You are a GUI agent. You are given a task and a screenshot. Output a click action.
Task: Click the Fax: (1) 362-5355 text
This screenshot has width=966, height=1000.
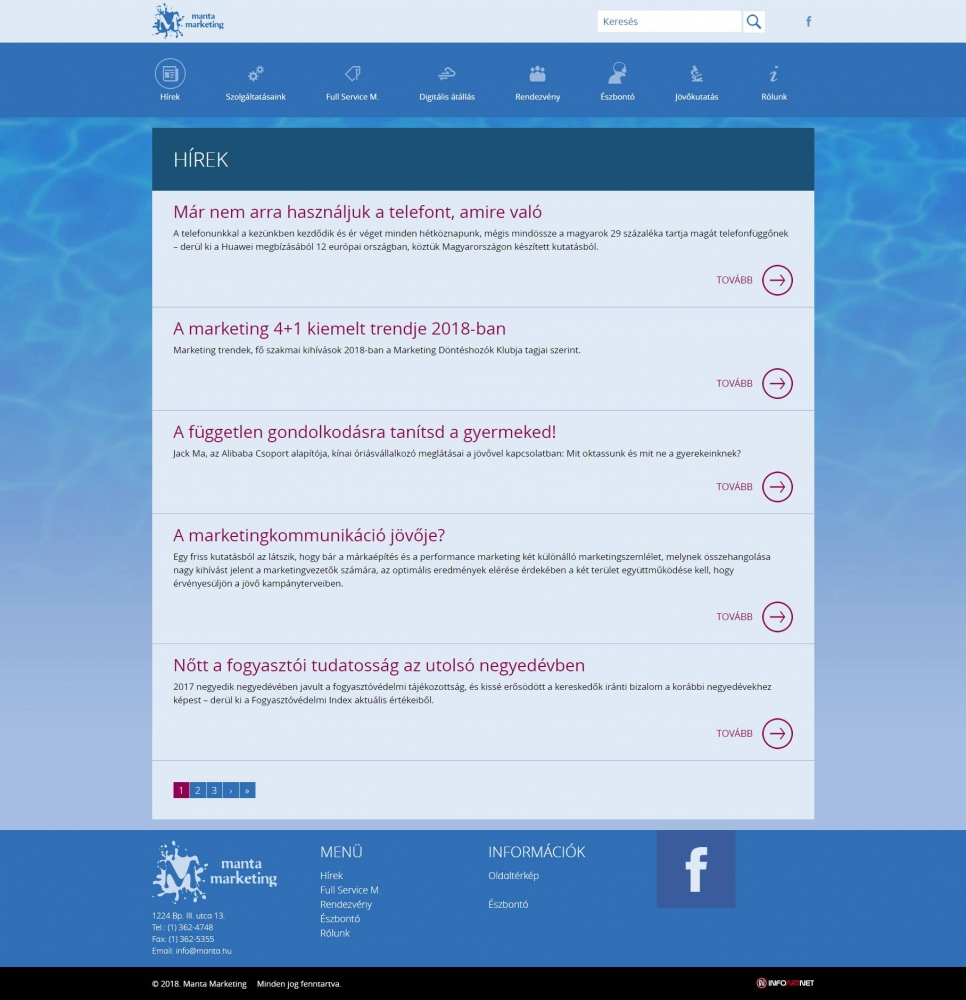click(x=183, y=939)
